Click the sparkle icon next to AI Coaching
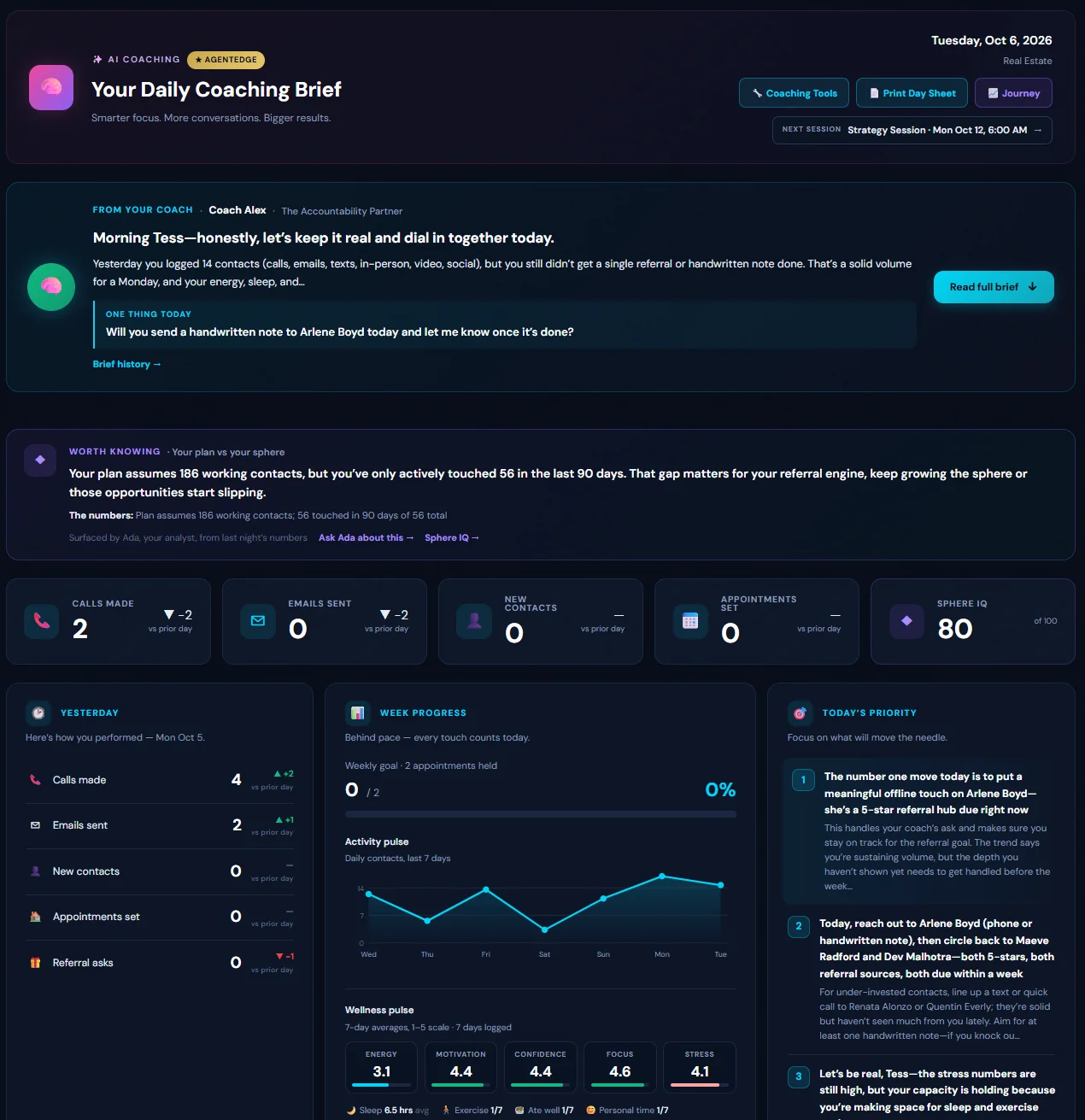This screenshot has height=1120, width=1085. (97, 60)
